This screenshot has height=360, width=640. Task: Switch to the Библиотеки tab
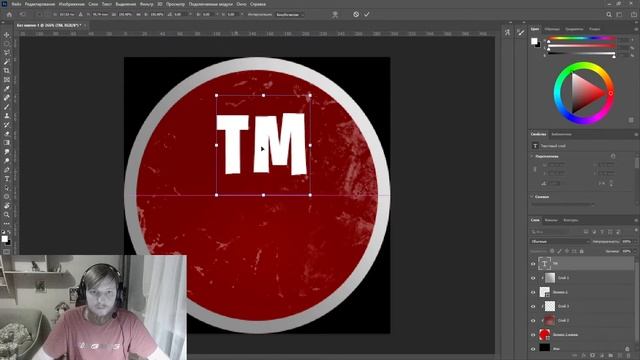(x=562, y=134)
